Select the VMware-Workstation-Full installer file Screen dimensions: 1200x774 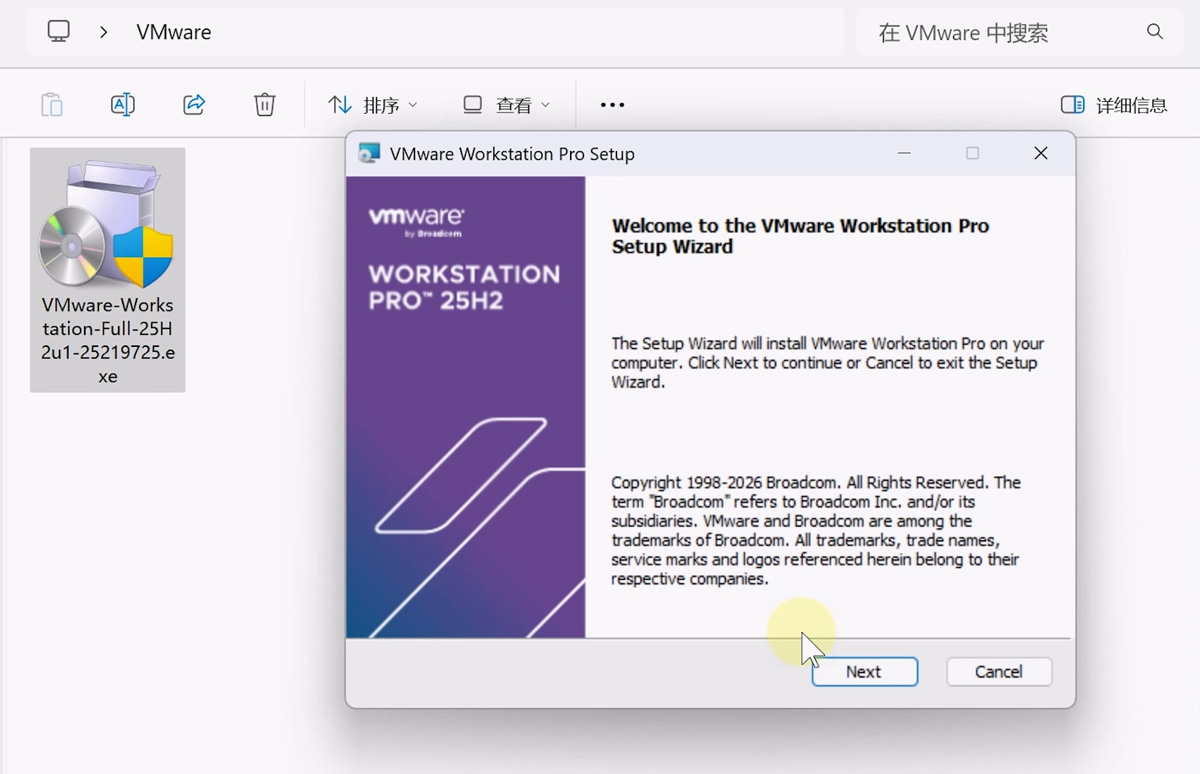point(107,268)
